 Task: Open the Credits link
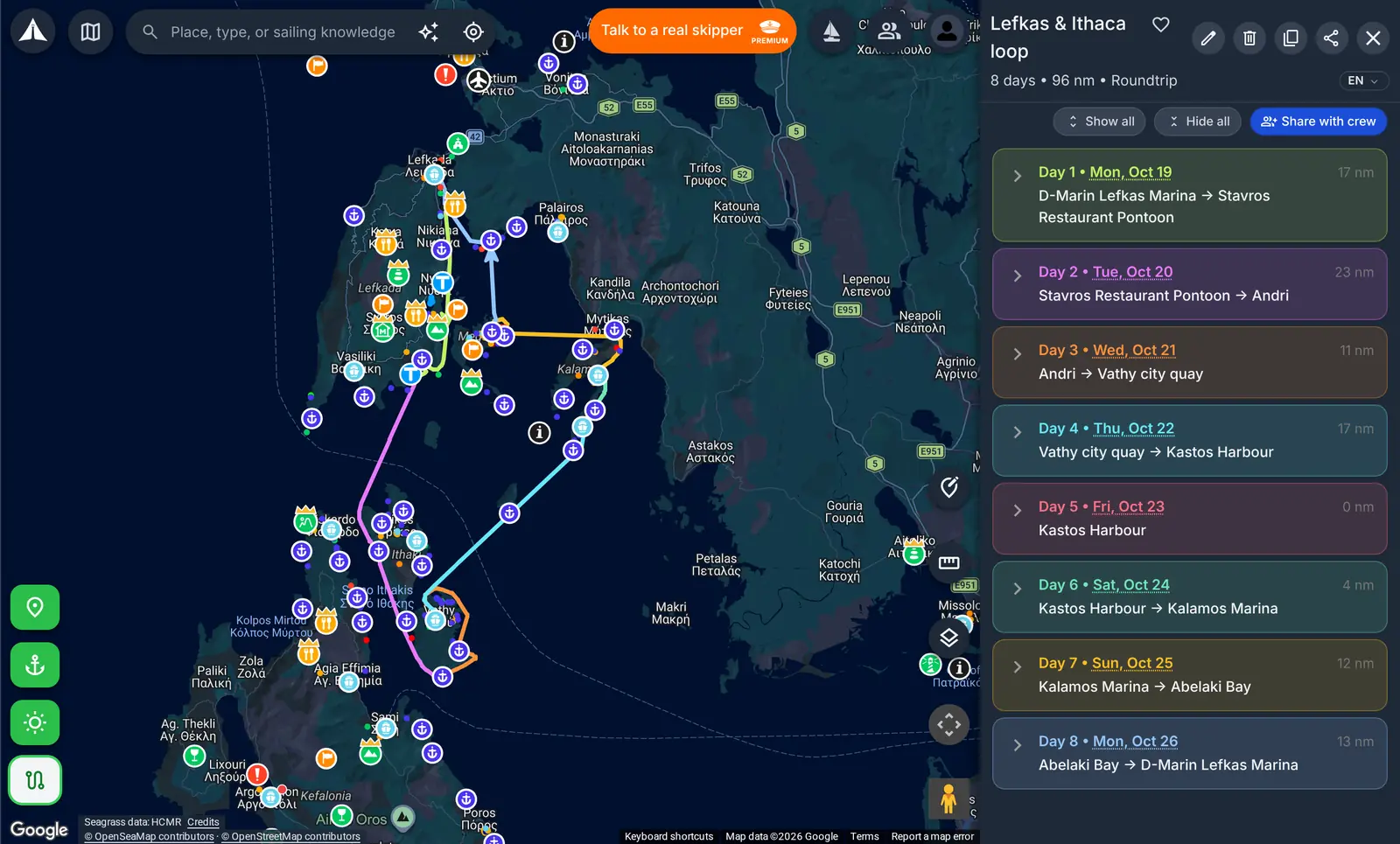coord(203,822)
